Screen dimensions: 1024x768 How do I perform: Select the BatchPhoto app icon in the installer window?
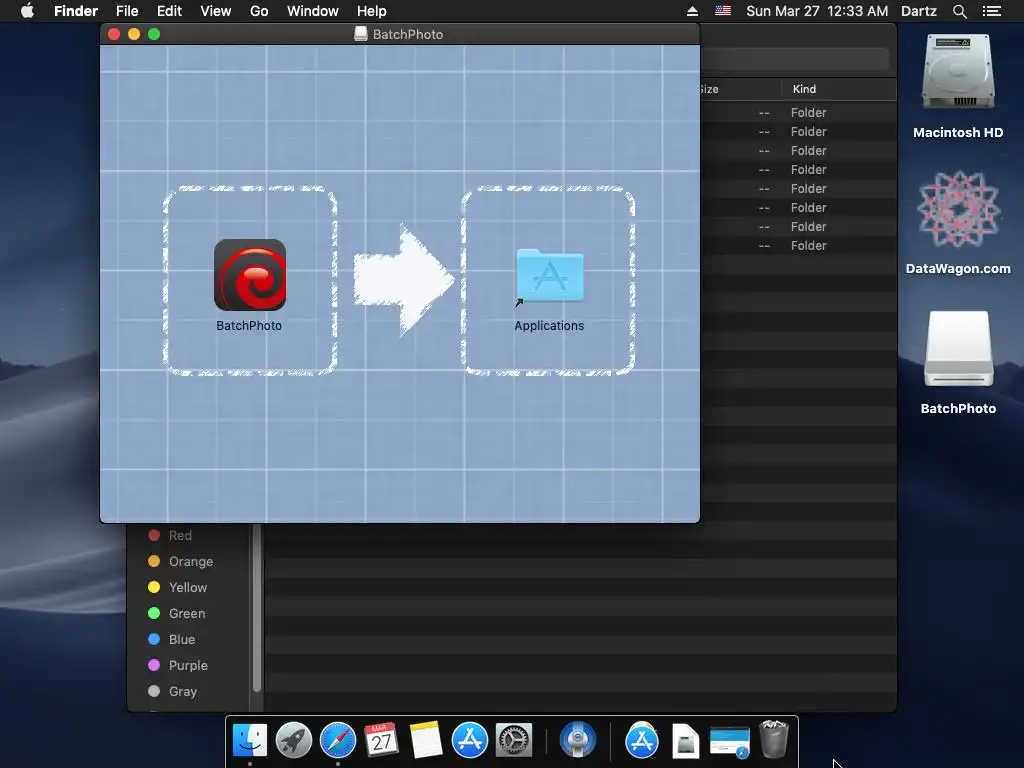[250, 275]
